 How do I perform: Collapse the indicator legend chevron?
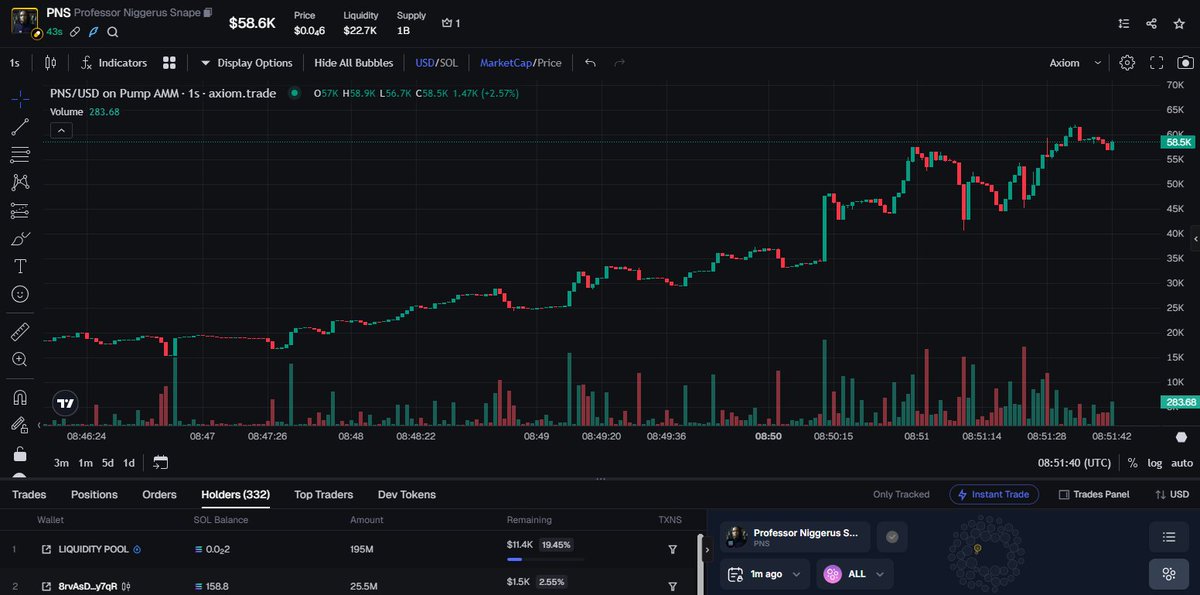(x=61, y=130)
